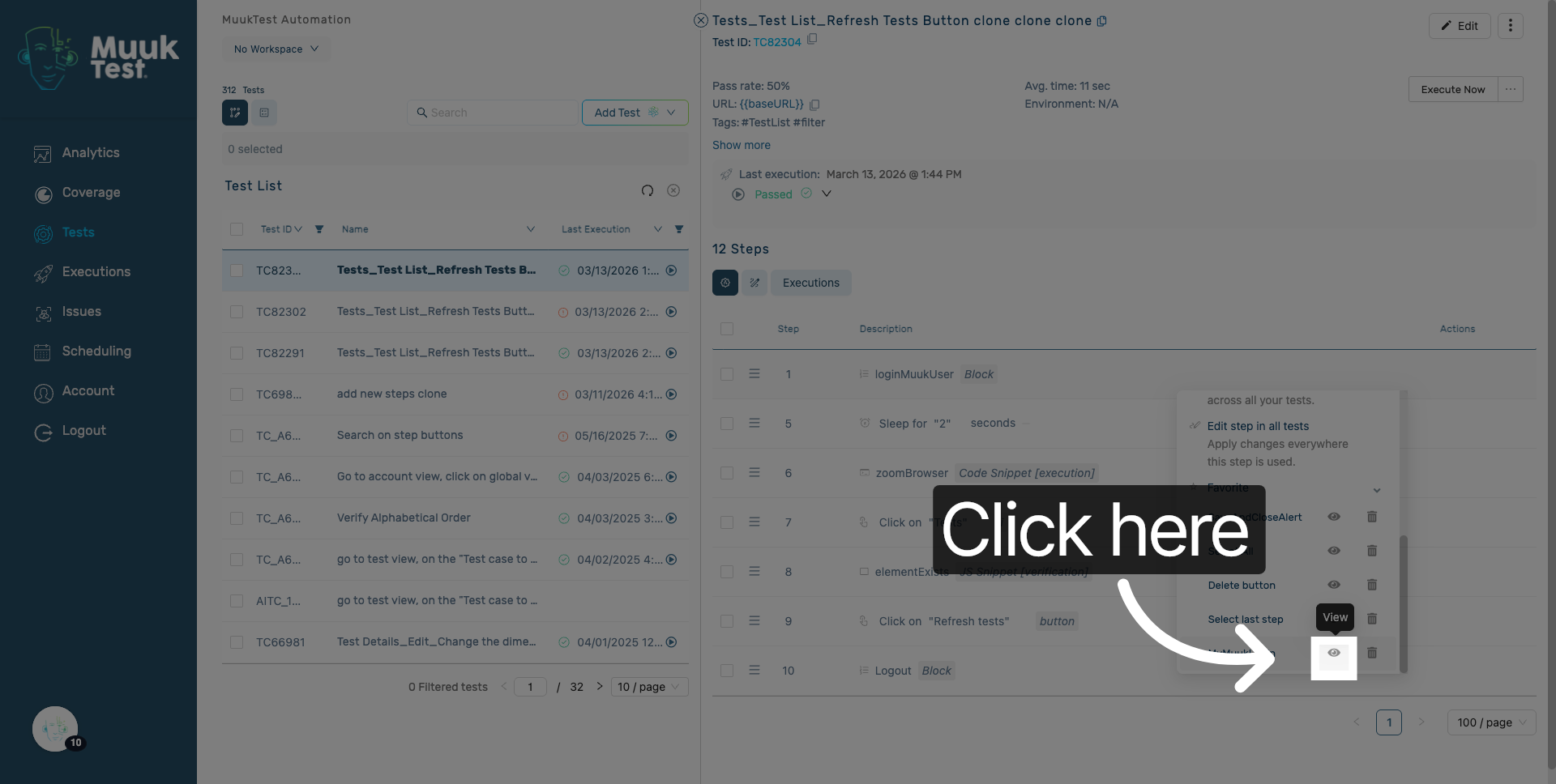Select the steps edit-mode tab icon
The image size is (1556, 784).
[x=754, y=283]
